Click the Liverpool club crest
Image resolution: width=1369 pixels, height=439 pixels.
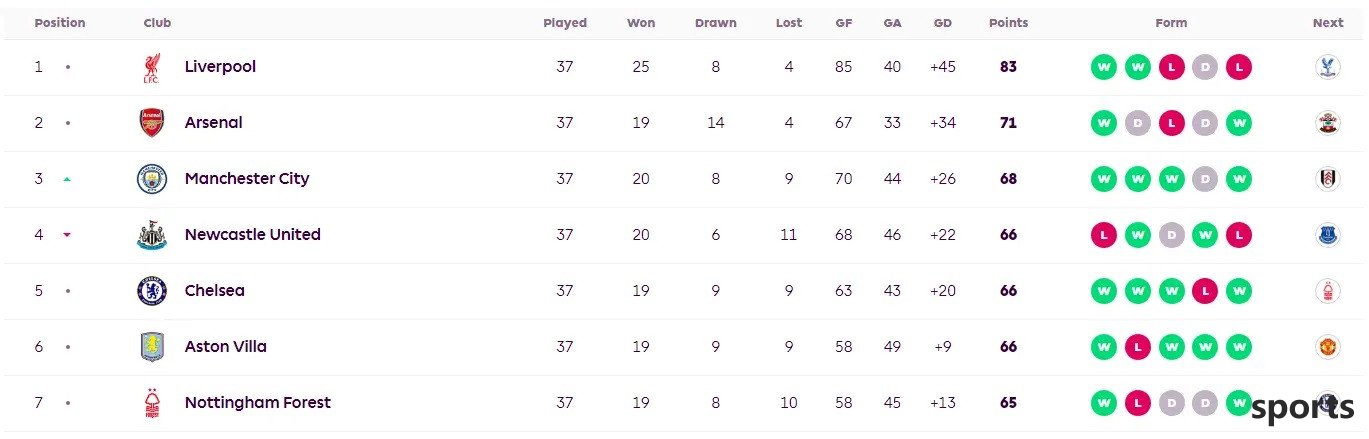coord(152,67)
